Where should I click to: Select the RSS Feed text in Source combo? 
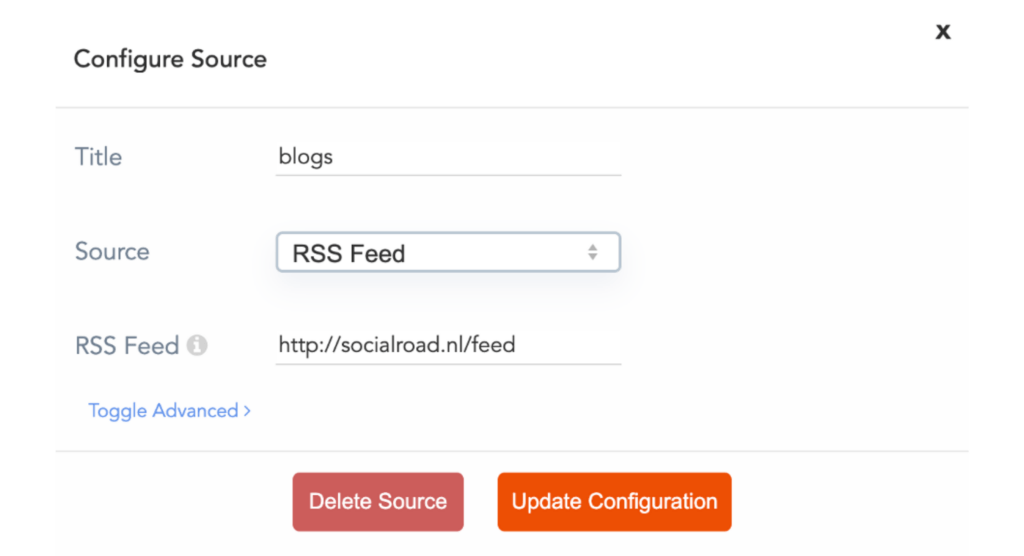pos(349,254)
